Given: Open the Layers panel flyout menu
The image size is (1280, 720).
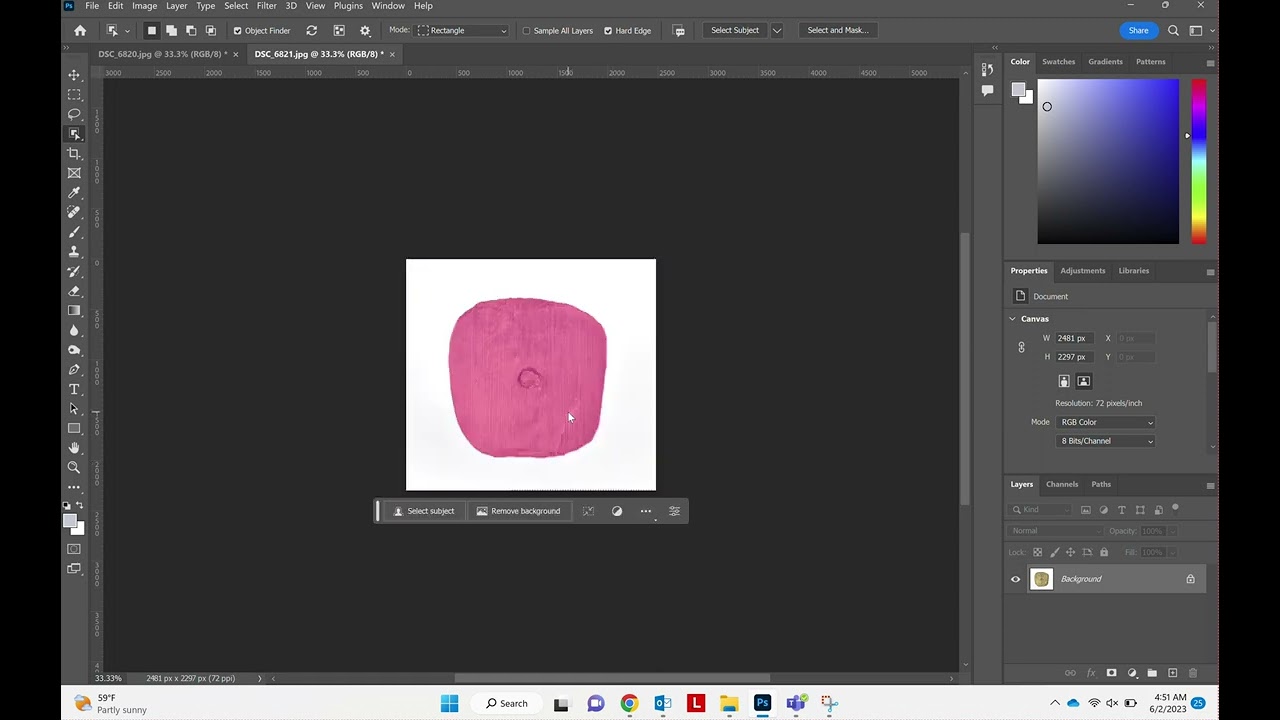Looking at the screenshot, I should click(x=1210, y=485).
